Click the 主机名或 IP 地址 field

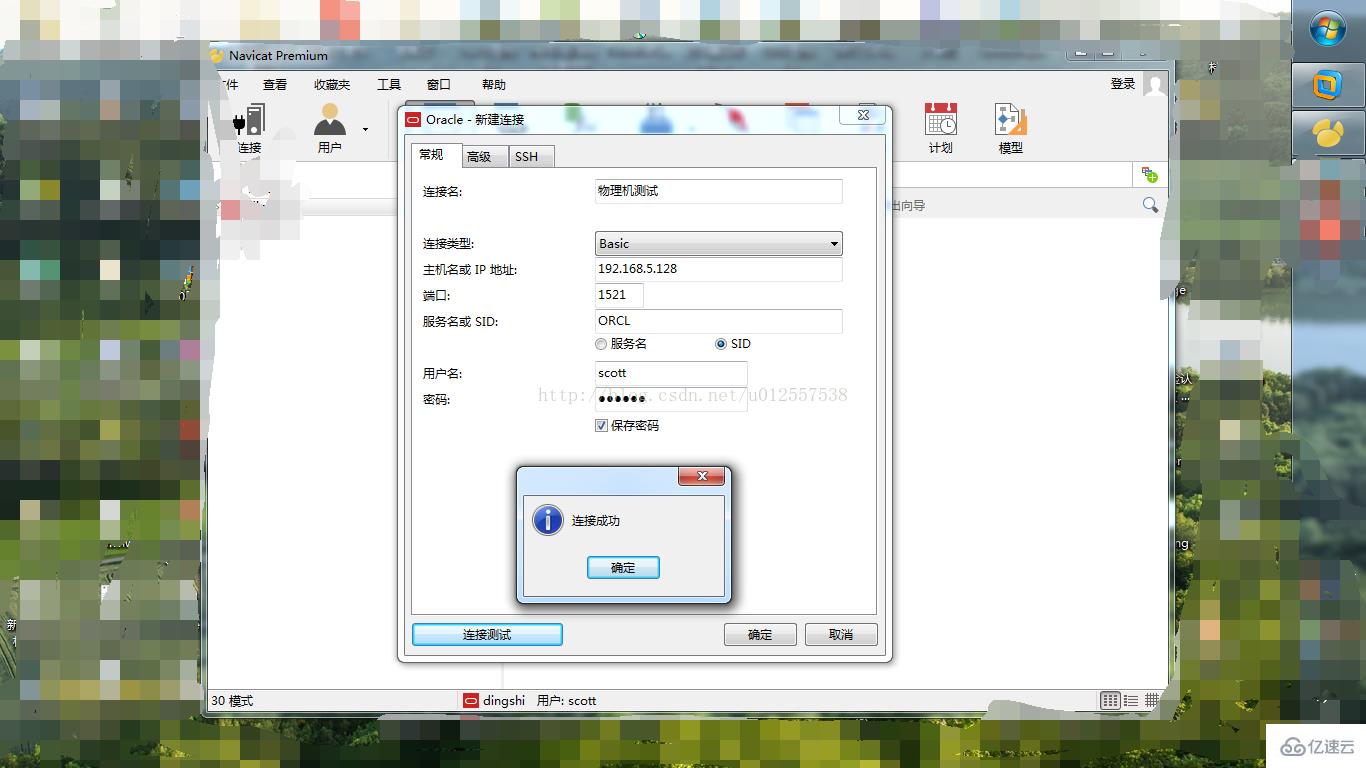click(x=719, y=269)
